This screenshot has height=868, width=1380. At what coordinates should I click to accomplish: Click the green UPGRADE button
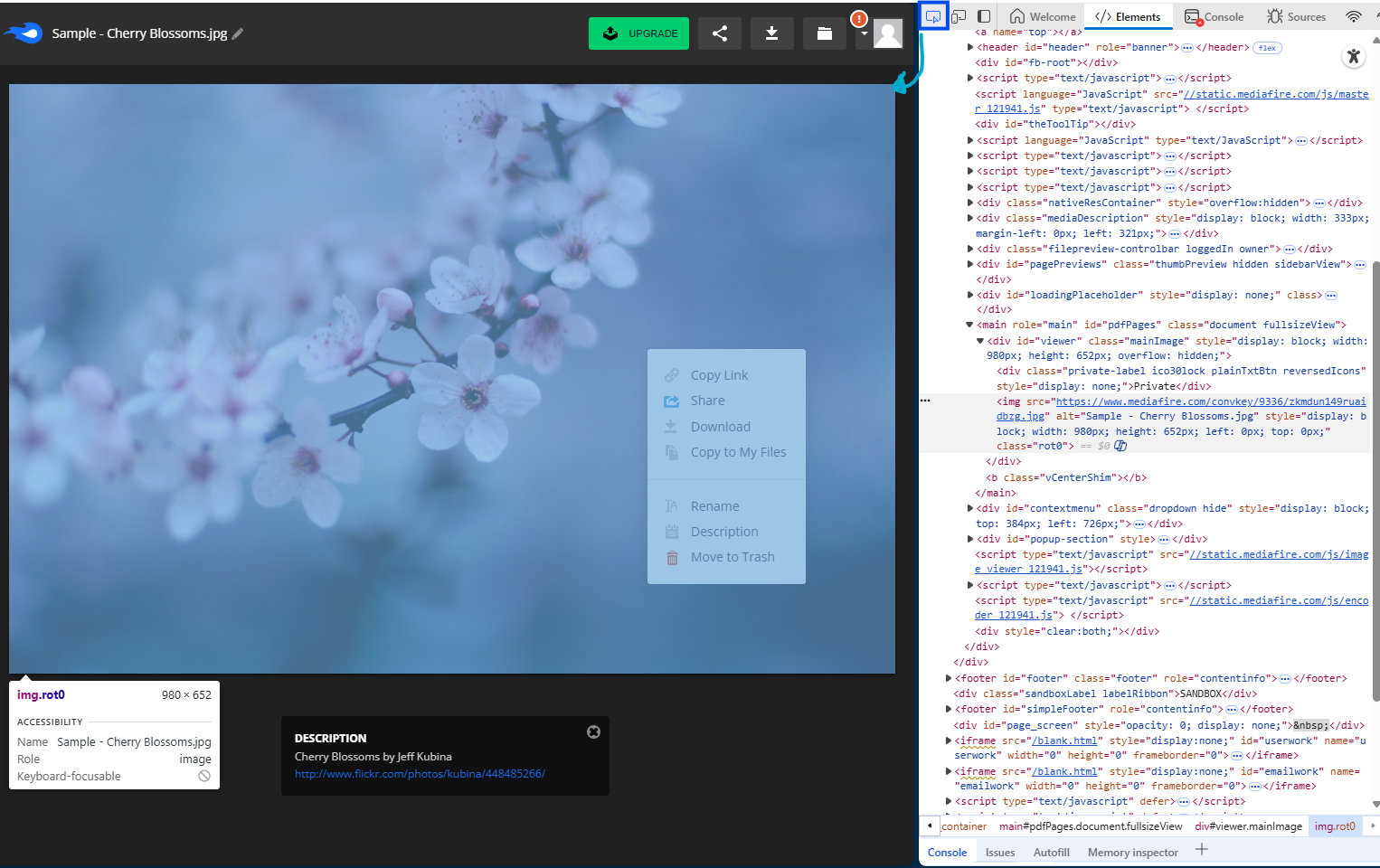(638, 33)
